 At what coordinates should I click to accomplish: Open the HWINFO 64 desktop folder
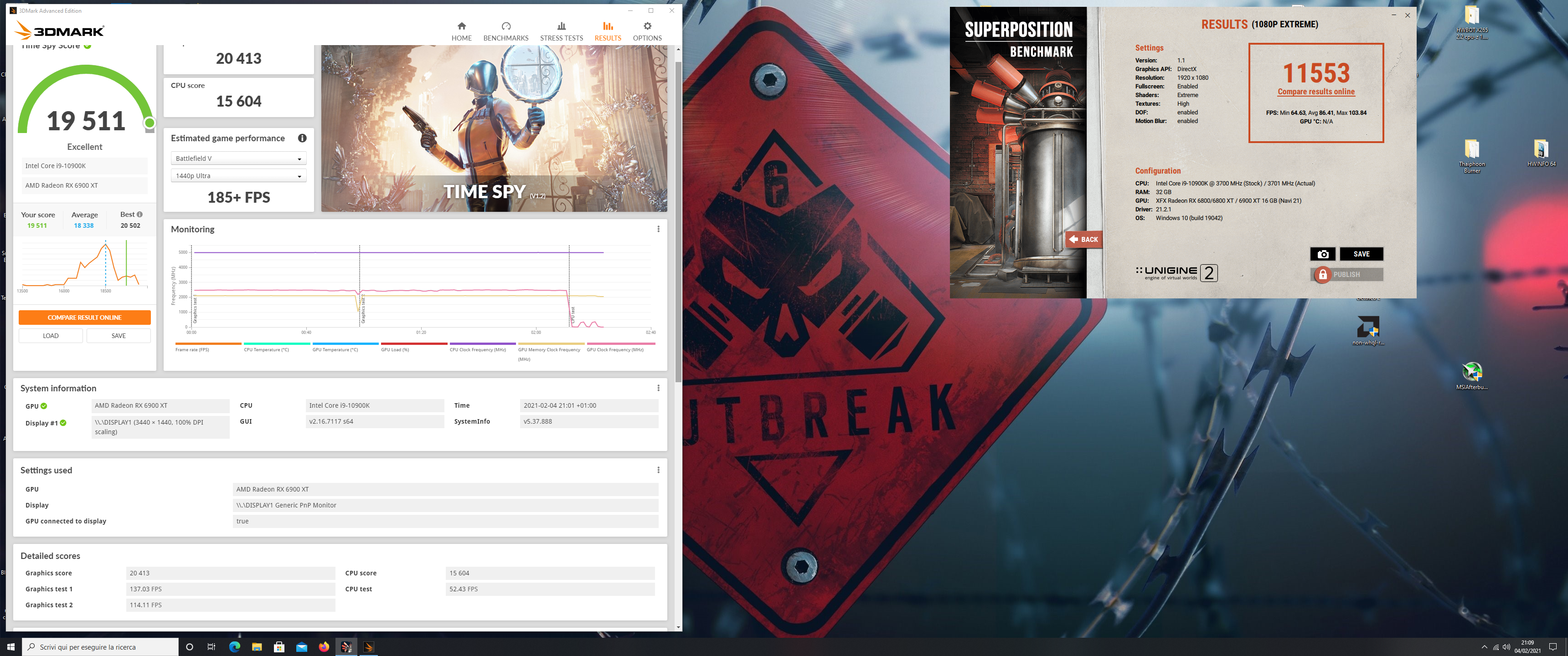coord(1541,154)
